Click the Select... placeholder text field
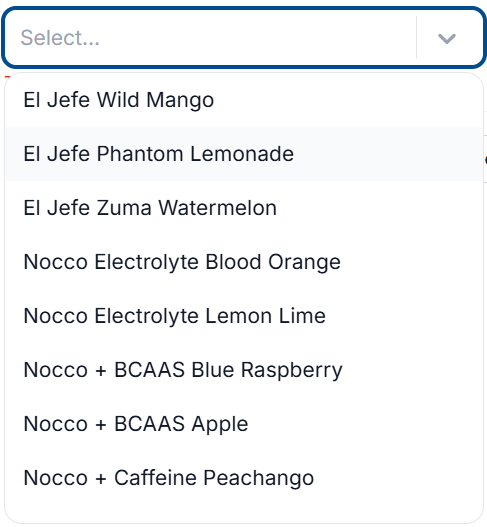 [x=210, y=38]
